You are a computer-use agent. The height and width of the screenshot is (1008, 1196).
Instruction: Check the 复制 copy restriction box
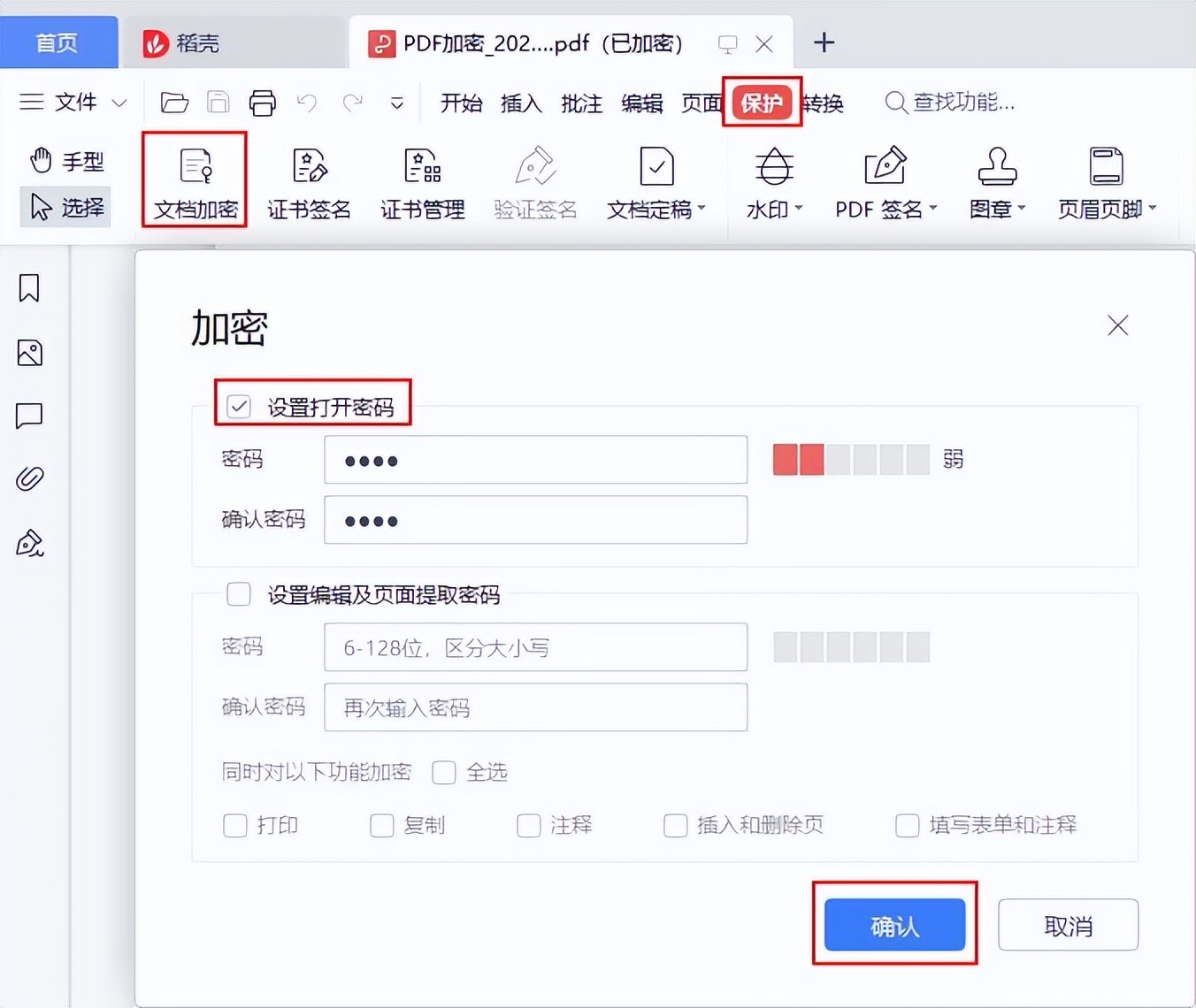(x=382, y=825)
